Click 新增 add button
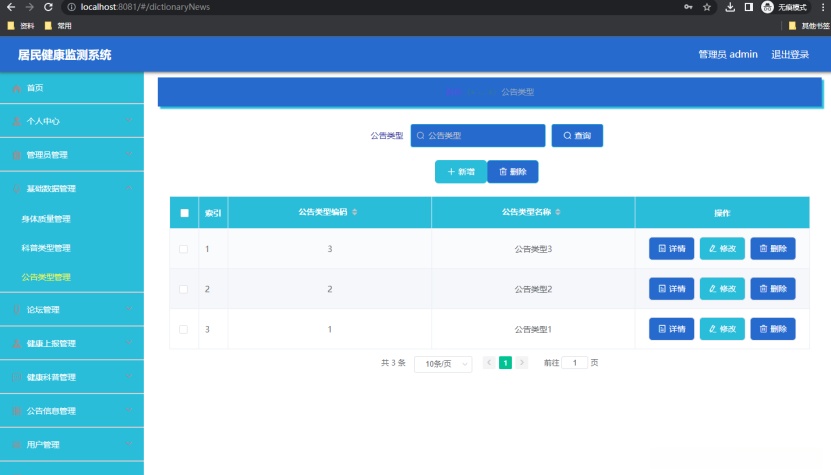 click(461, 172)
